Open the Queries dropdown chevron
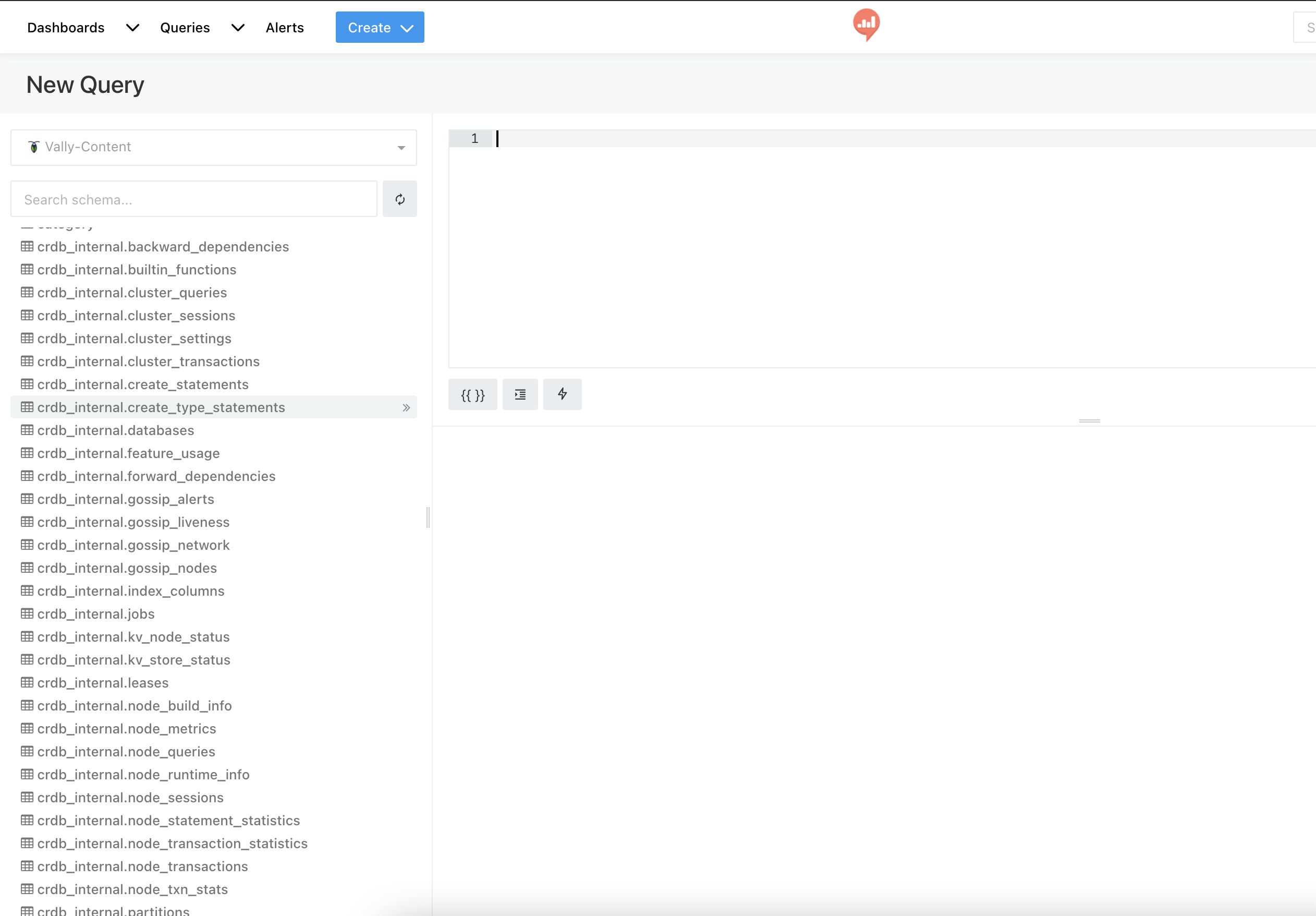 click(238, 28)
